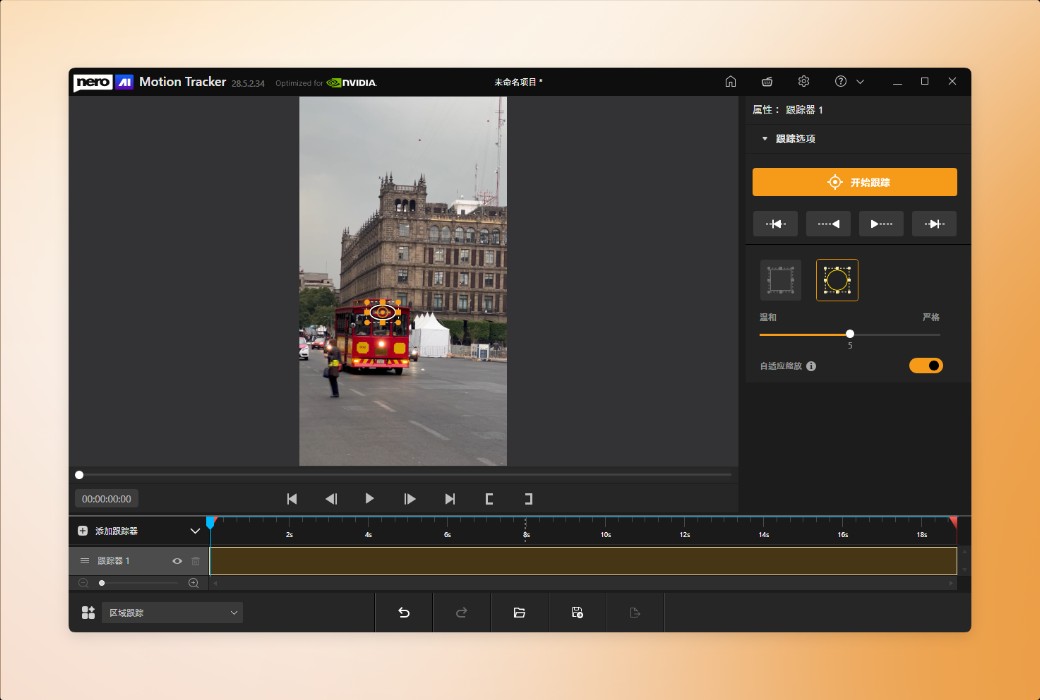Click the undo arrow icon
Screen dimensions: 1040x700
tap(404, 612)
